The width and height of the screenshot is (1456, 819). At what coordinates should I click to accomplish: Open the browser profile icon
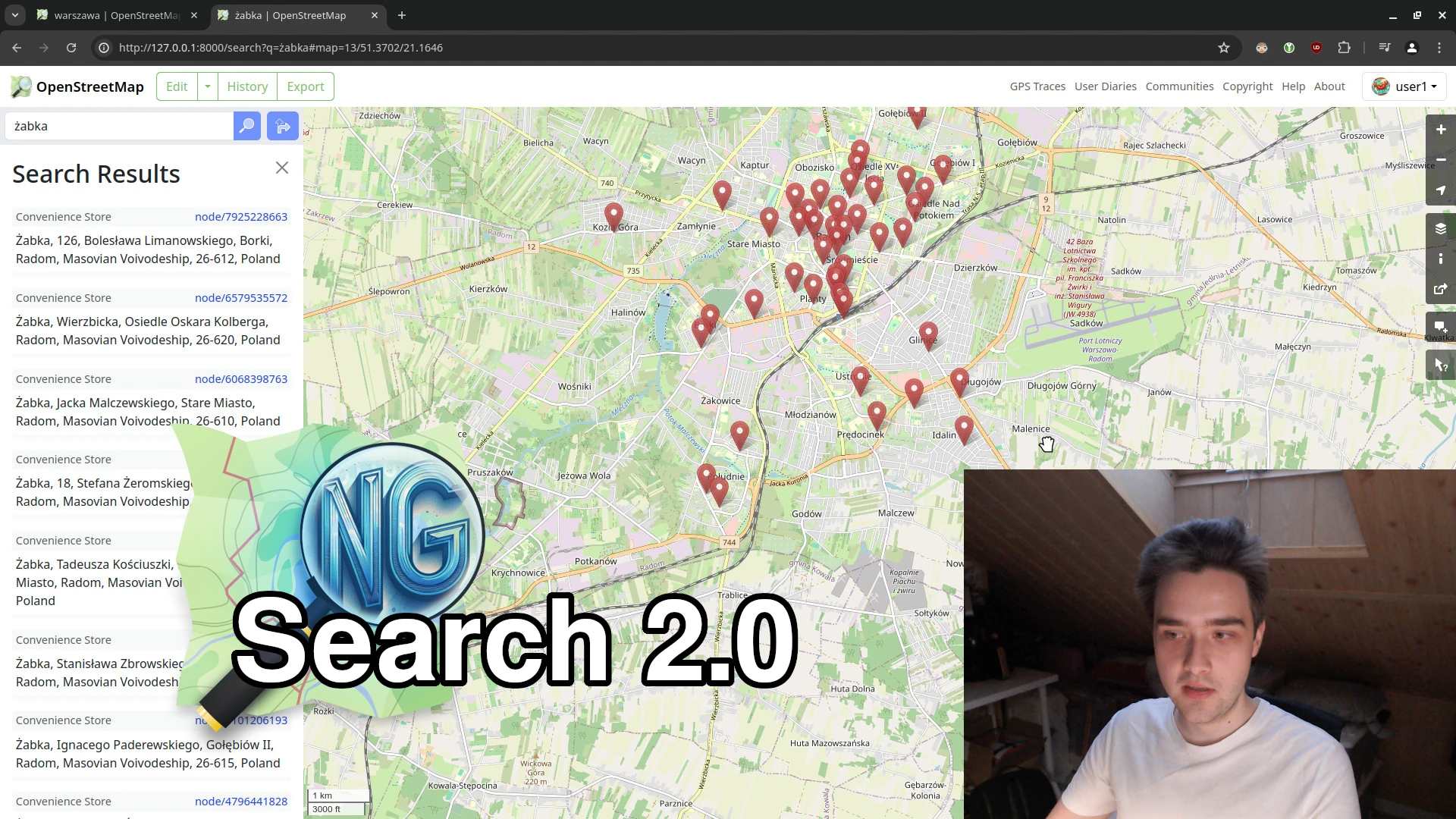[x=1412, y=48]
